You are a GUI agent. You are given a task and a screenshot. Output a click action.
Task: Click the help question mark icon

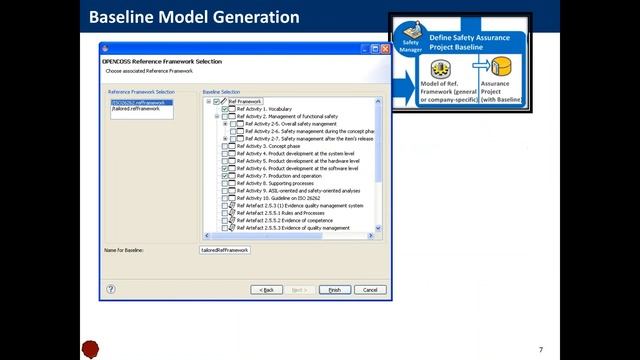[111, 289]
